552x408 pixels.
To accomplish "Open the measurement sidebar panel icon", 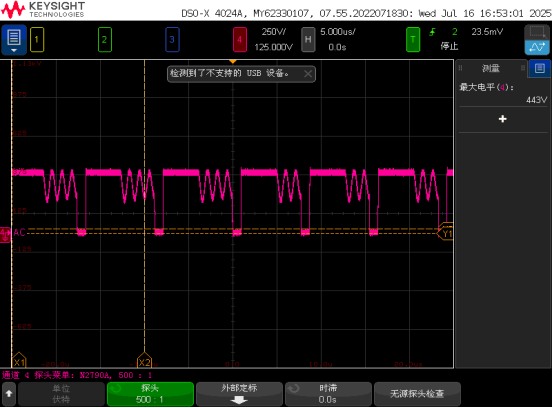I will [x=540, y=68].
